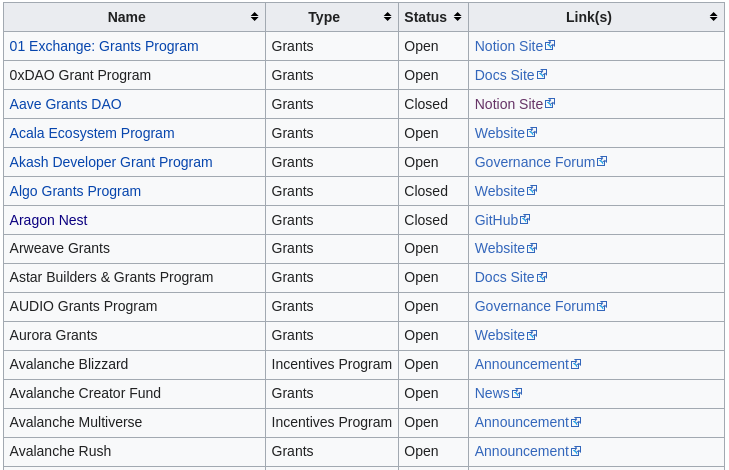Select the Avalanche Multiverse name cell

[x=134, y=422]
